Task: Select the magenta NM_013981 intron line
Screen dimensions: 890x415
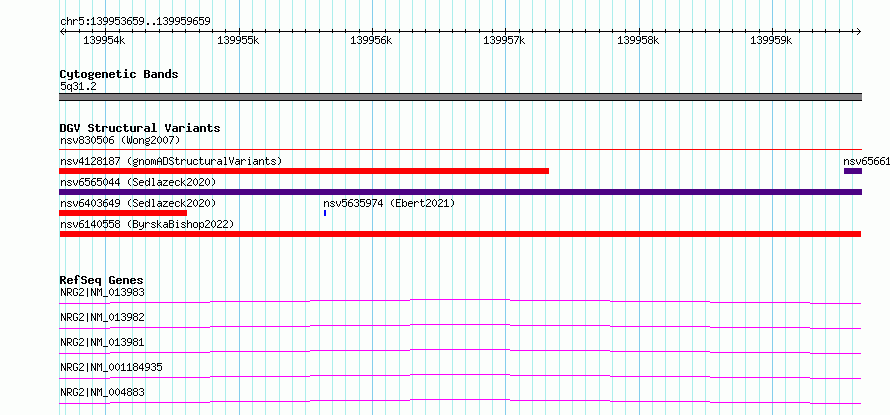Action: point(460,351)
